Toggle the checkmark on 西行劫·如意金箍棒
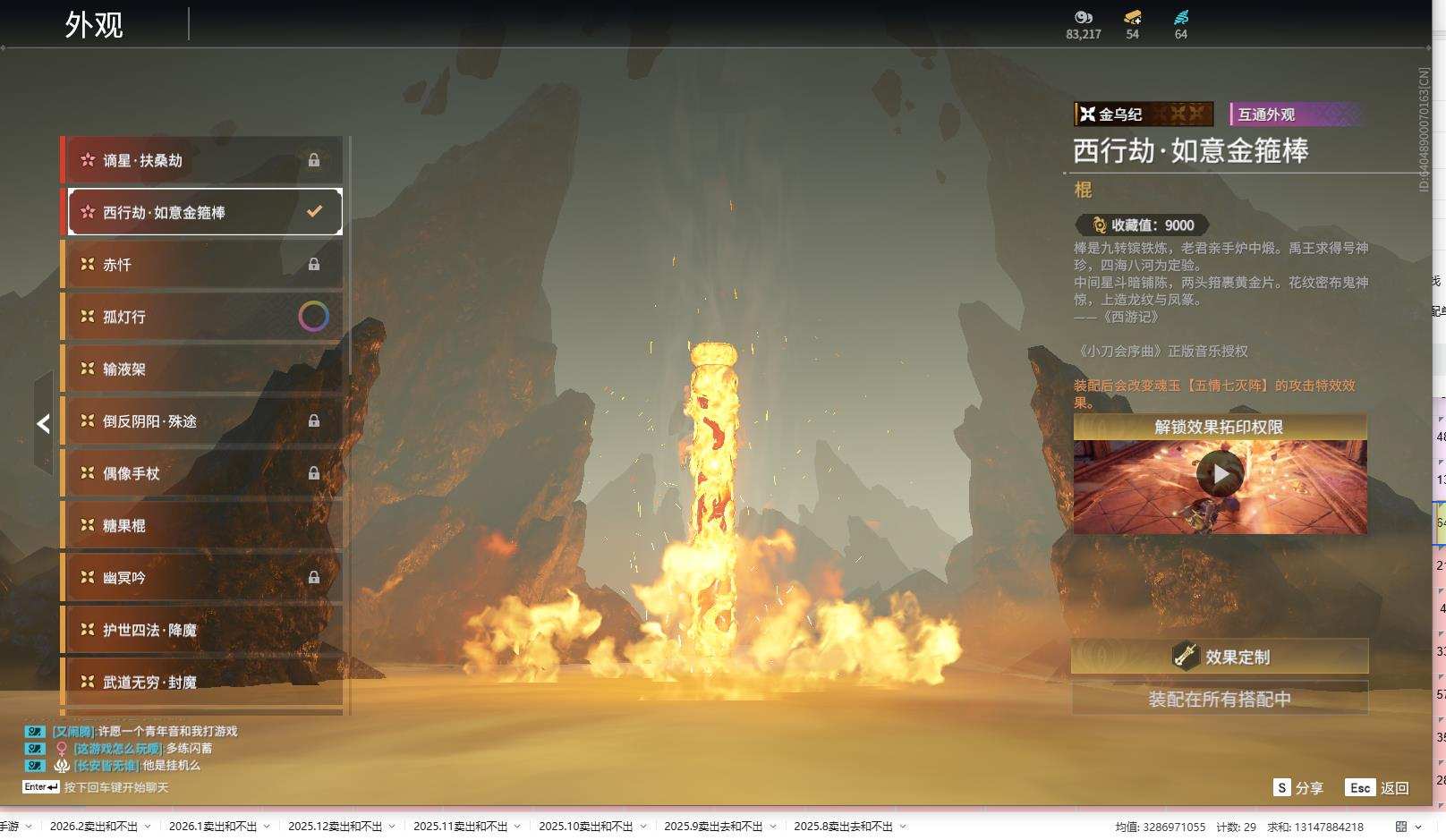1446x840 pixels. point(314,212)
